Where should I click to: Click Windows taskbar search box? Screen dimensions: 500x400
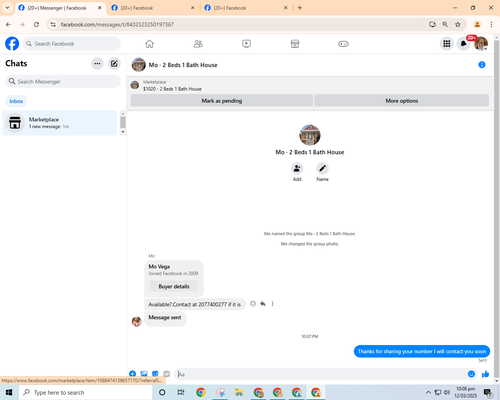coord(86,392)
